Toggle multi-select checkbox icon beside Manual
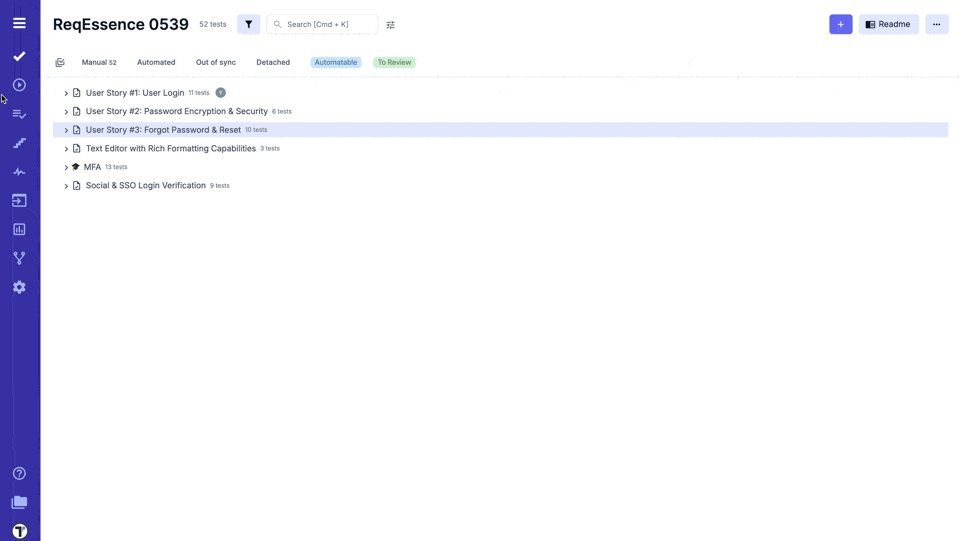The width and height of the screenshot is (960, 541). point(60,63)
